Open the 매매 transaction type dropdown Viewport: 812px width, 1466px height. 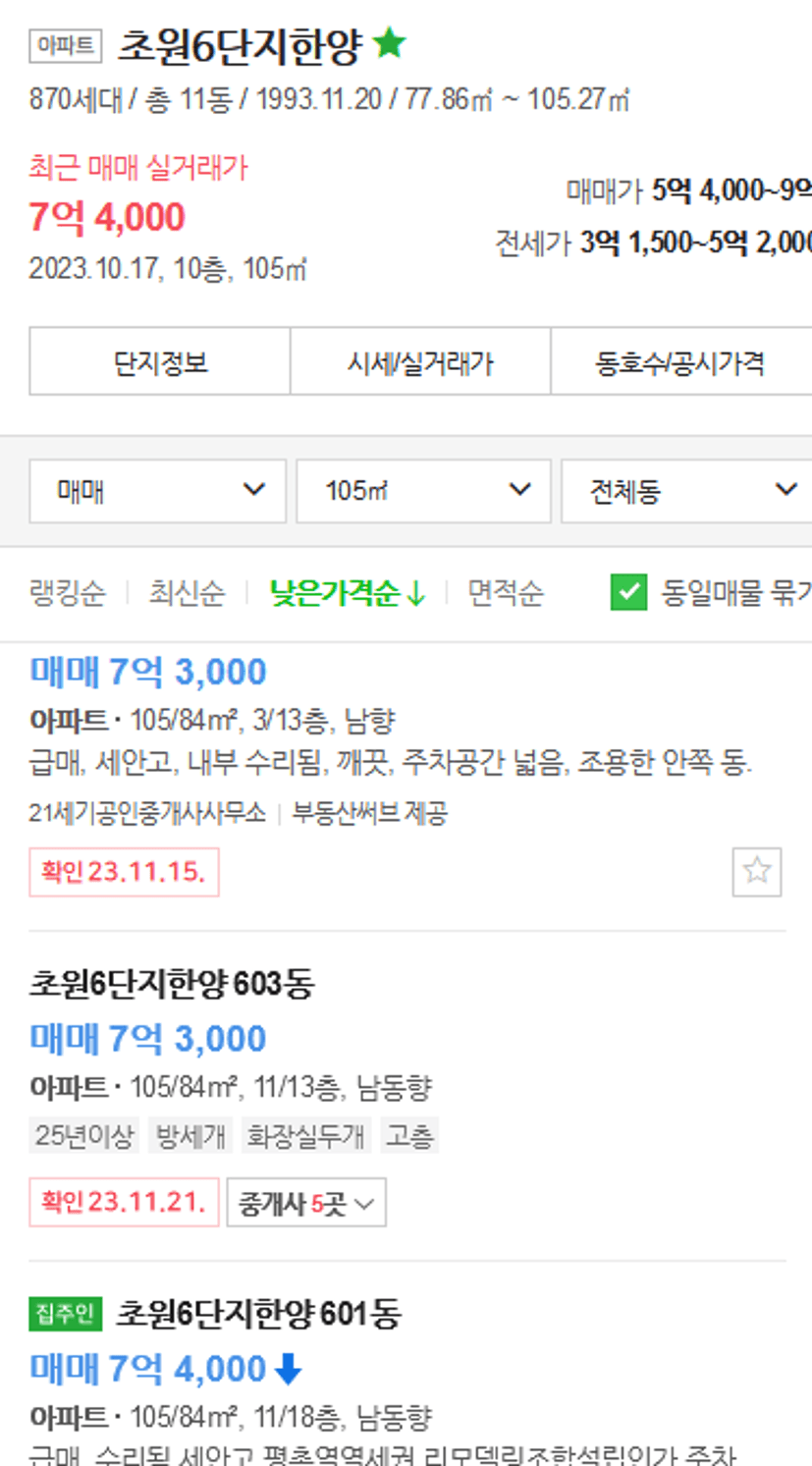157,490
